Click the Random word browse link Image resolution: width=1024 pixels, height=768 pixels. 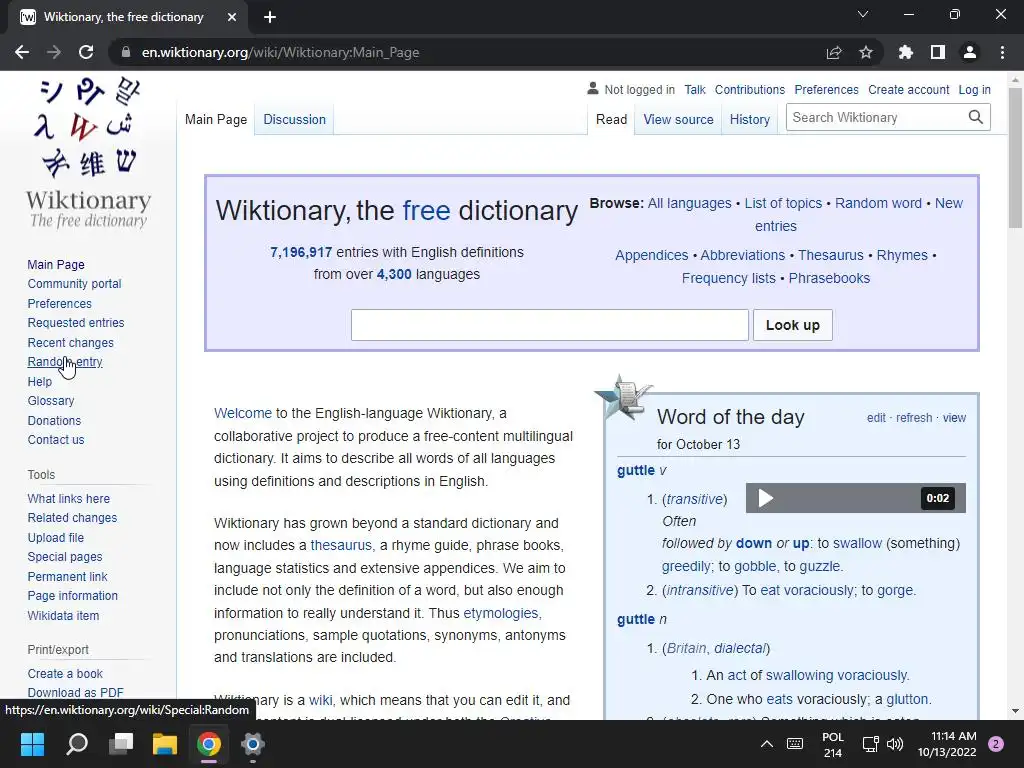point(878,203)
